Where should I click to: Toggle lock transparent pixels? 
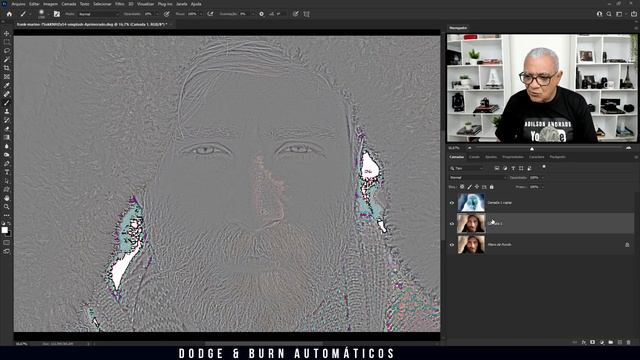click(x=462, y=187)
